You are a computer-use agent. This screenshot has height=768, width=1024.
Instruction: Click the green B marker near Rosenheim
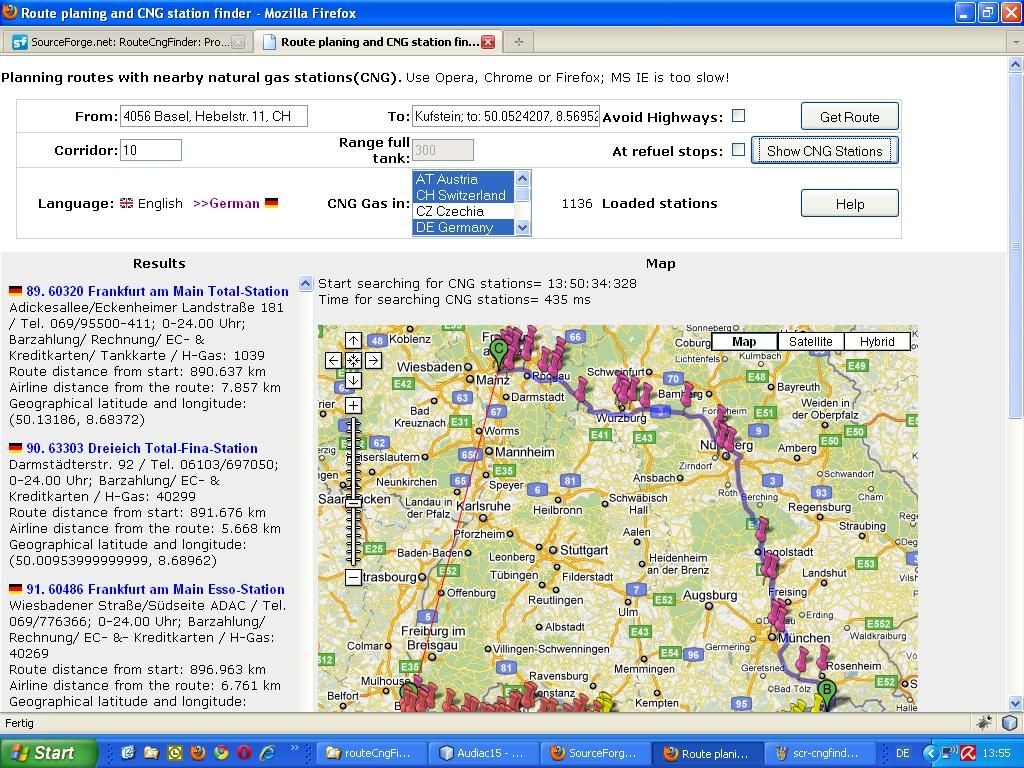[826, 689]
